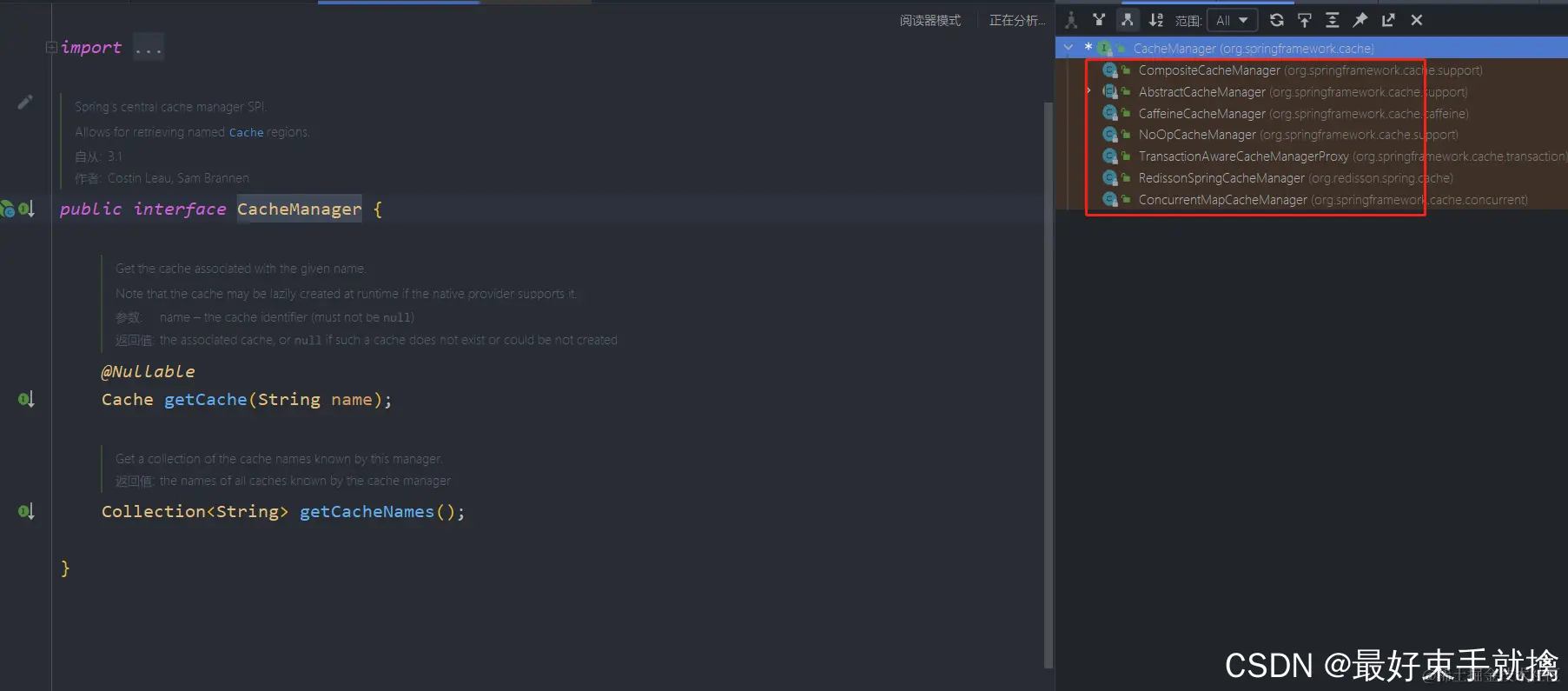
Task: Select the subtypes hierarchy icon
Action: pyautogui.click(x=1128, y=20)
